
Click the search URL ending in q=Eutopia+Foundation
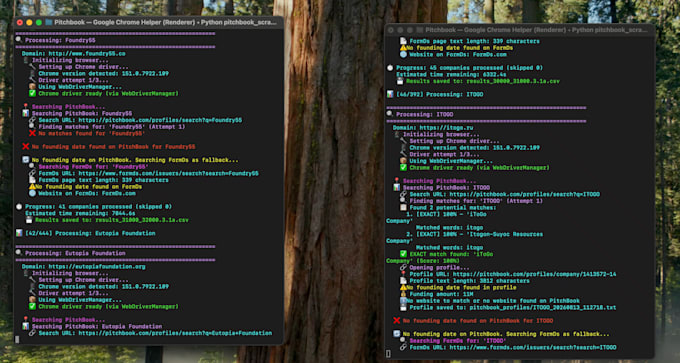(175, 334)
